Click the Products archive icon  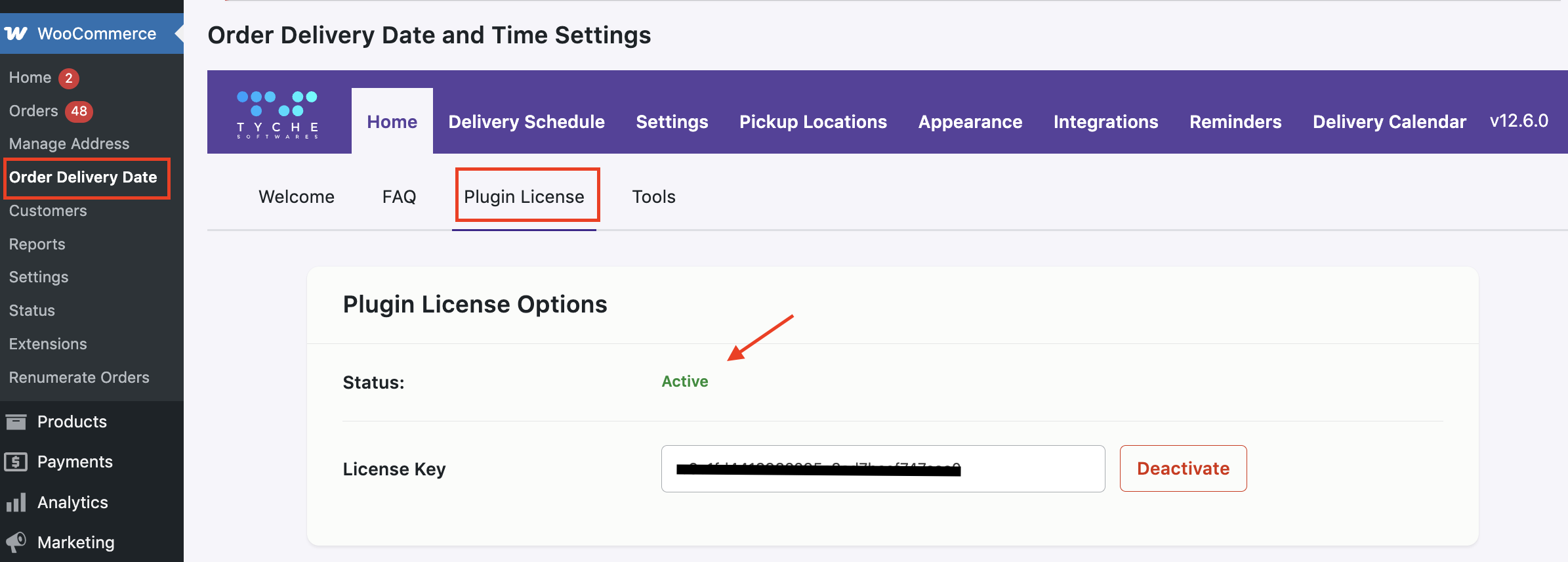[x=16, y=421]
